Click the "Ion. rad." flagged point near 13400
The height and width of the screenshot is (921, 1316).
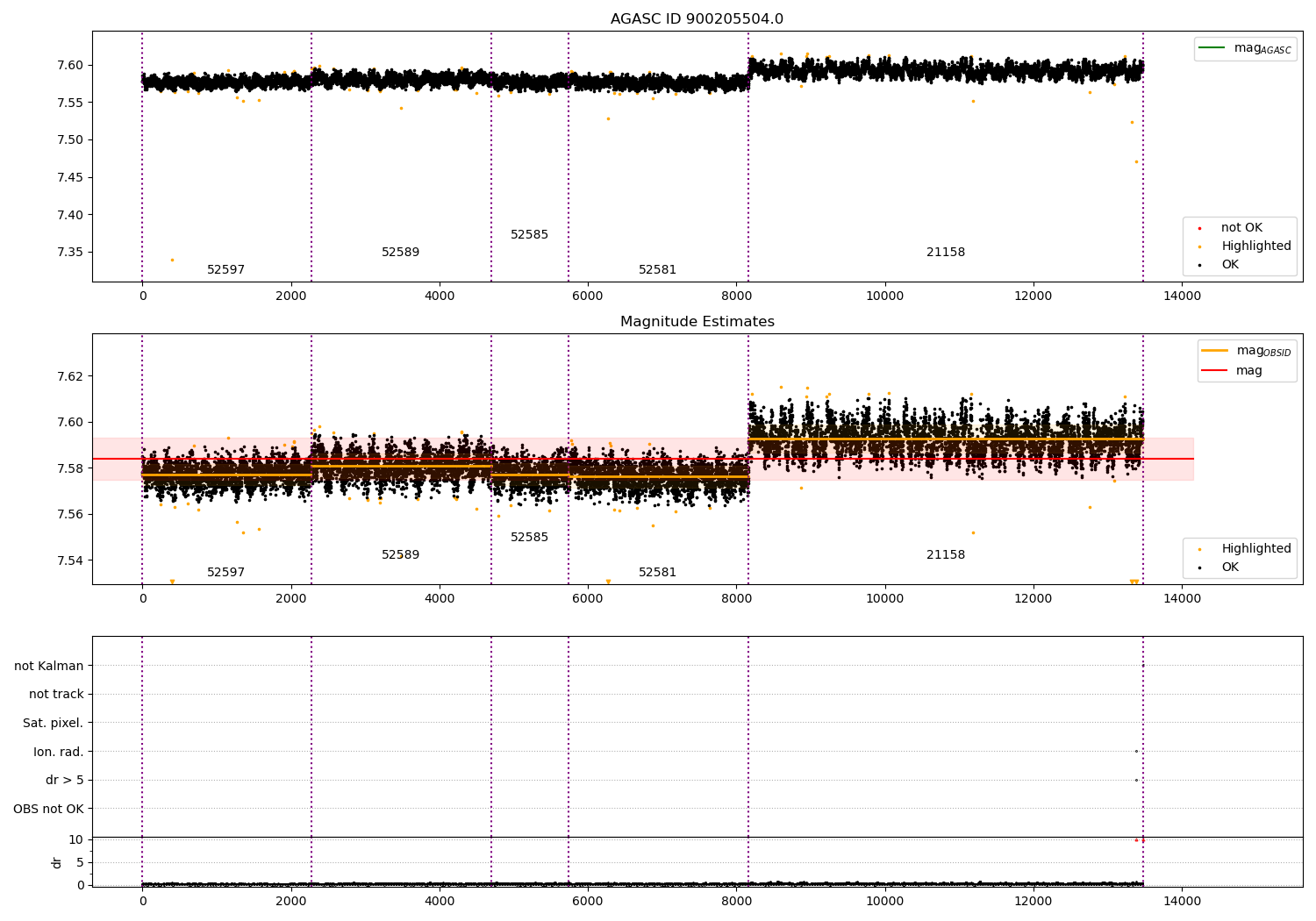[x=1136, y=751]
